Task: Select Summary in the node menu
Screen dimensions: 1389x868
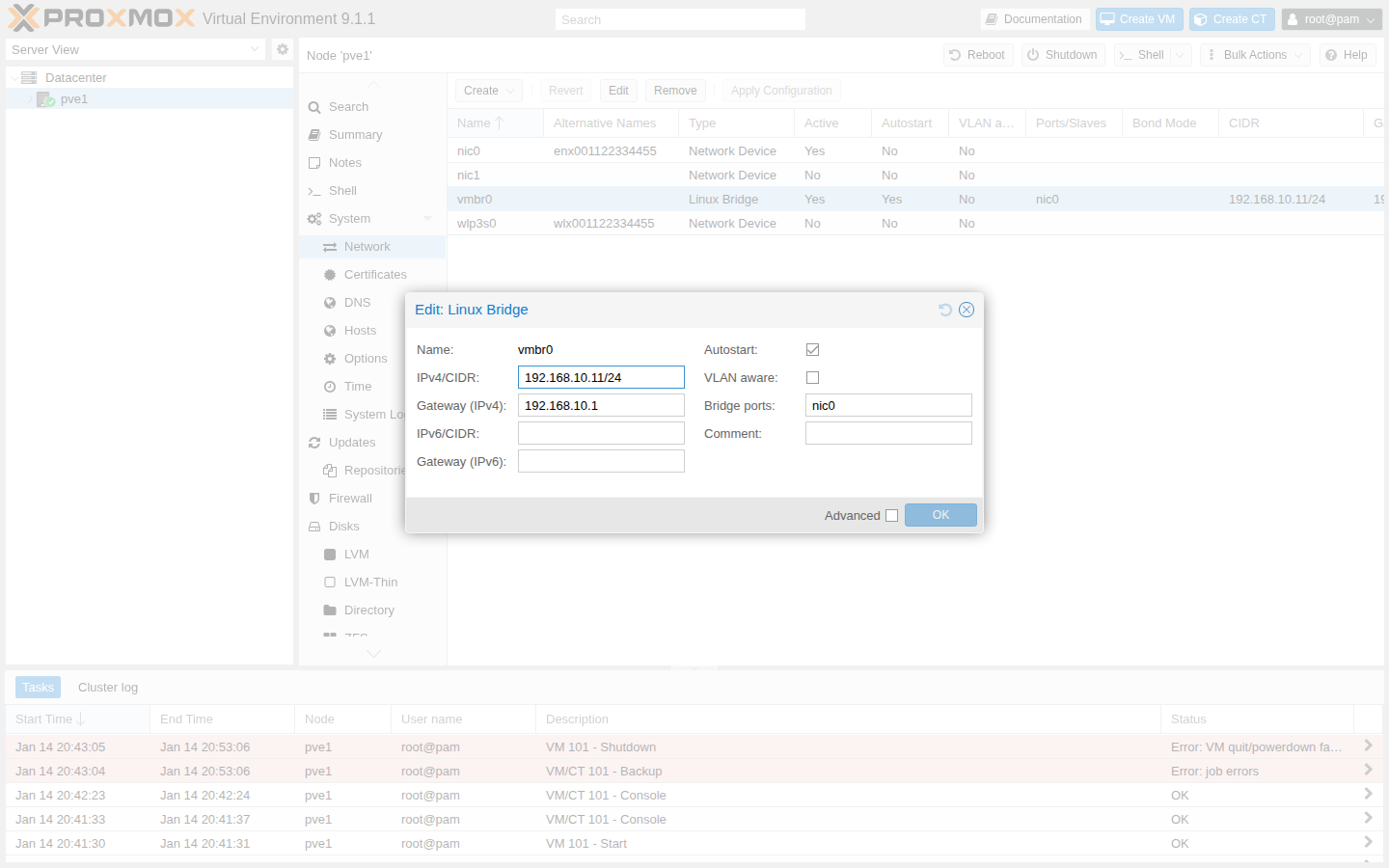Action: point(355,135)
